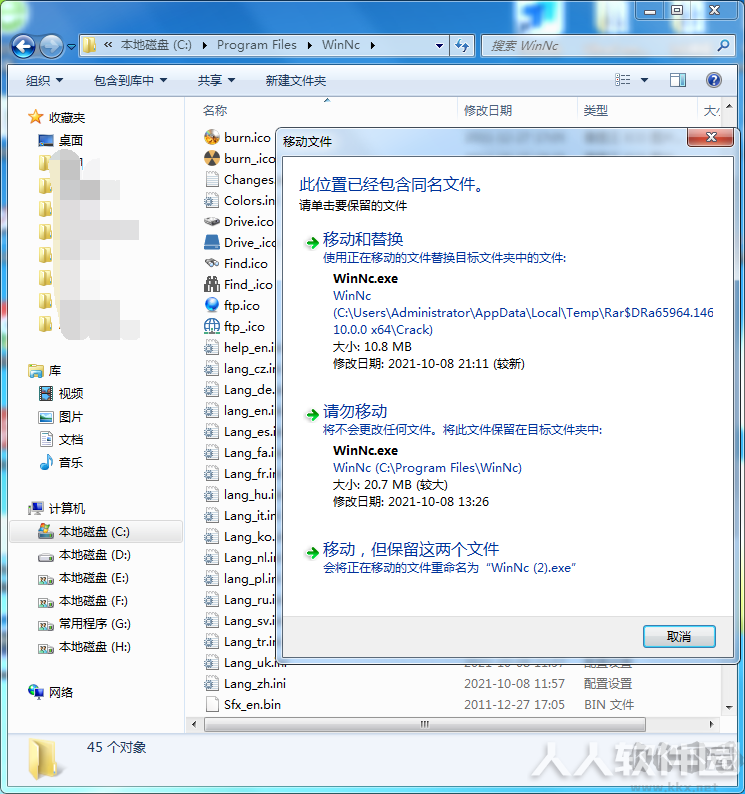745x794 pixels.
Task: Click the Drive_.ico file icon
Action: click(212, 243)
